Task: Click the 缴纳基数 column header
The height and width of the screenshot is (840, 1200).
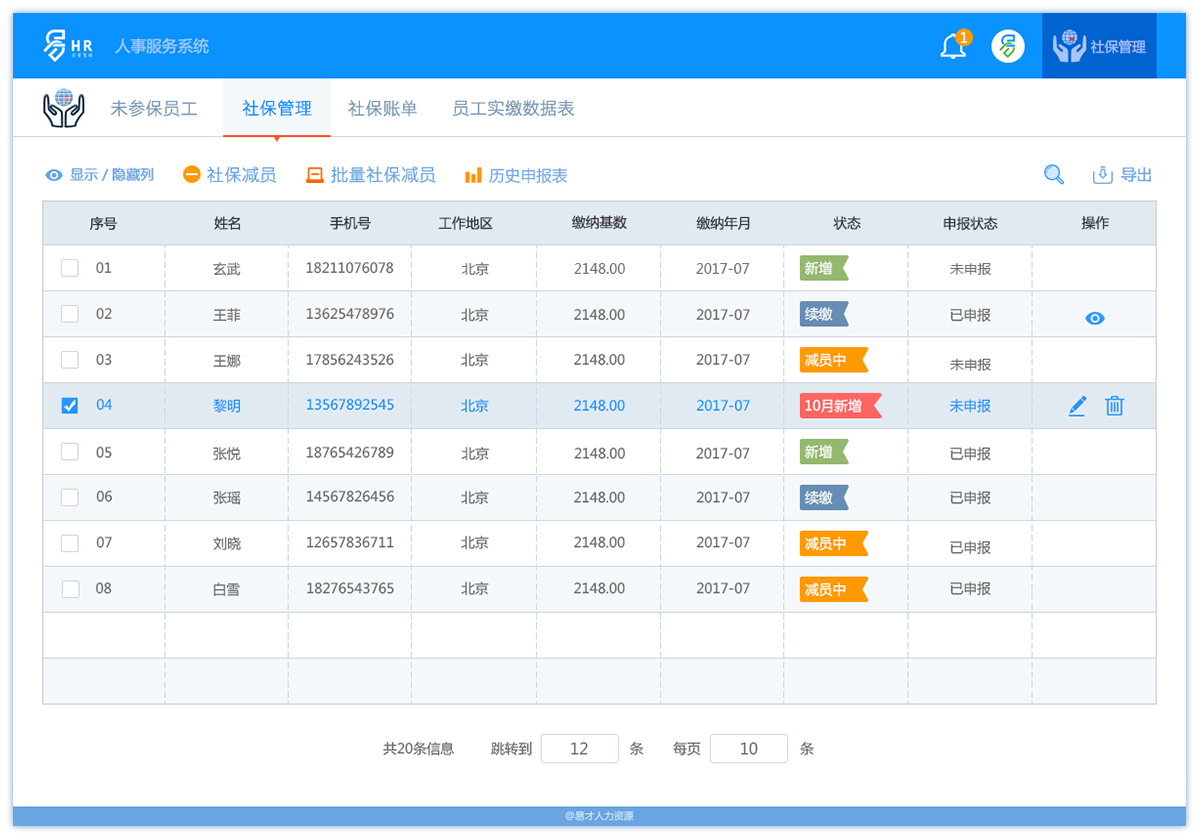Action: tap(599, 223)
